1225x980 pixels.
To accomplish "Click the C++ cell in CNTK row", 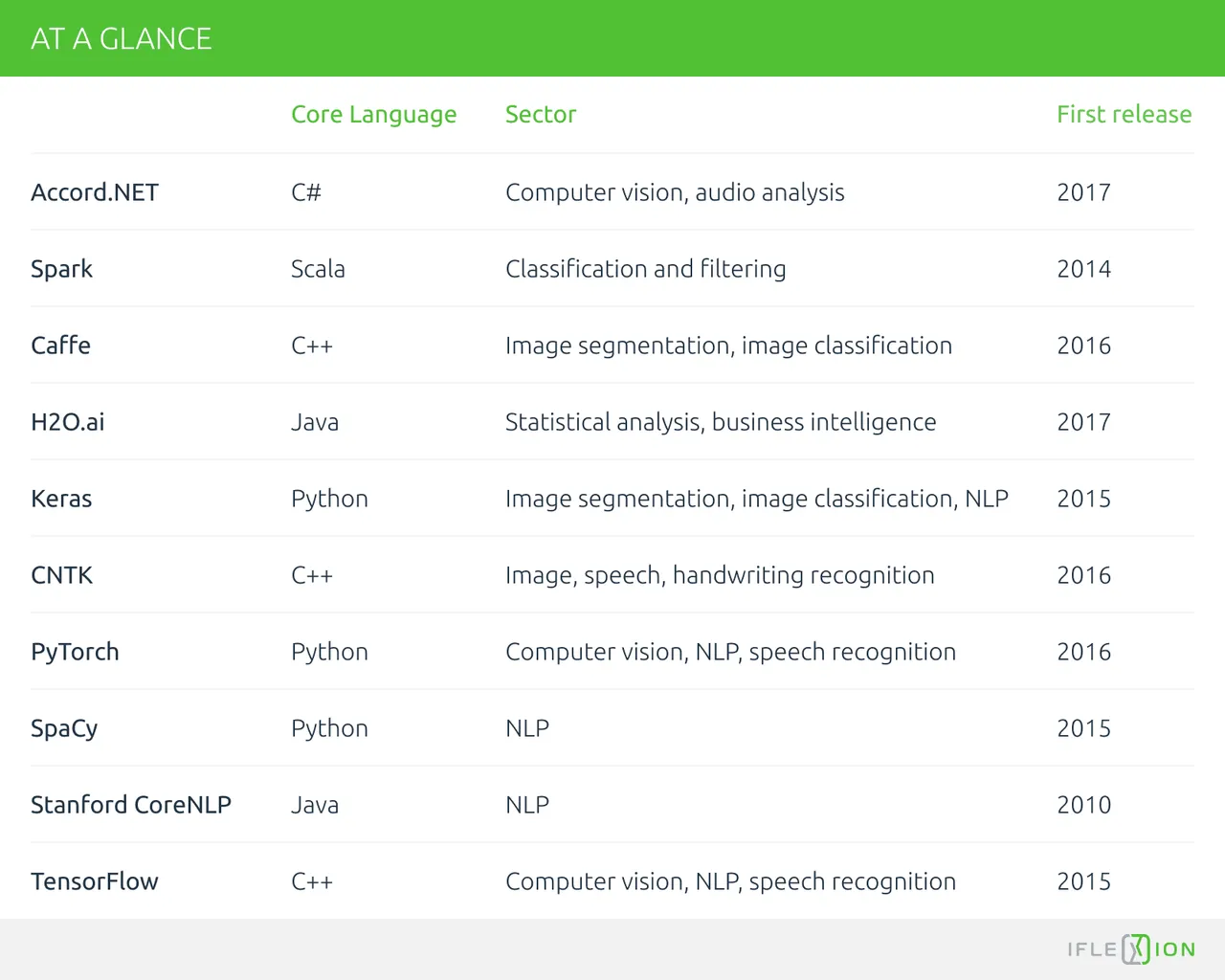I will 312,575.
